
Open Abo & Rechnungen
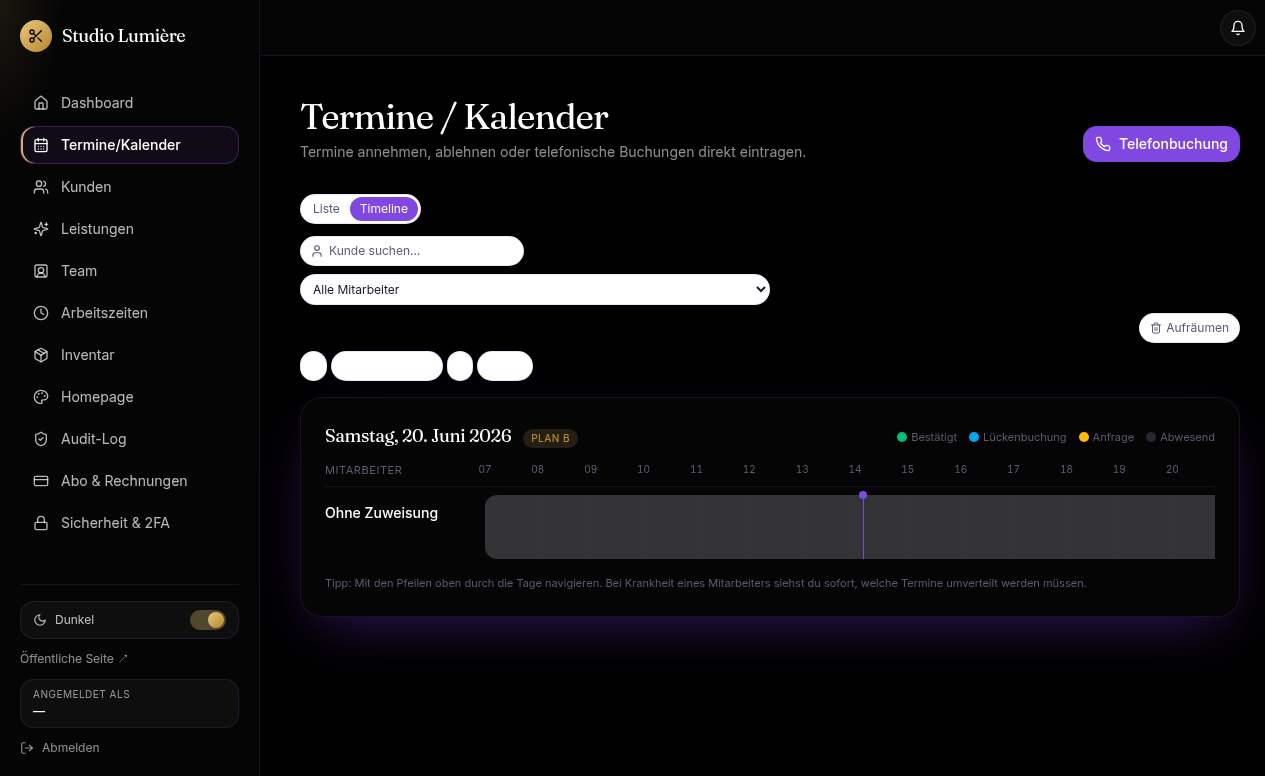coord(129,481)
